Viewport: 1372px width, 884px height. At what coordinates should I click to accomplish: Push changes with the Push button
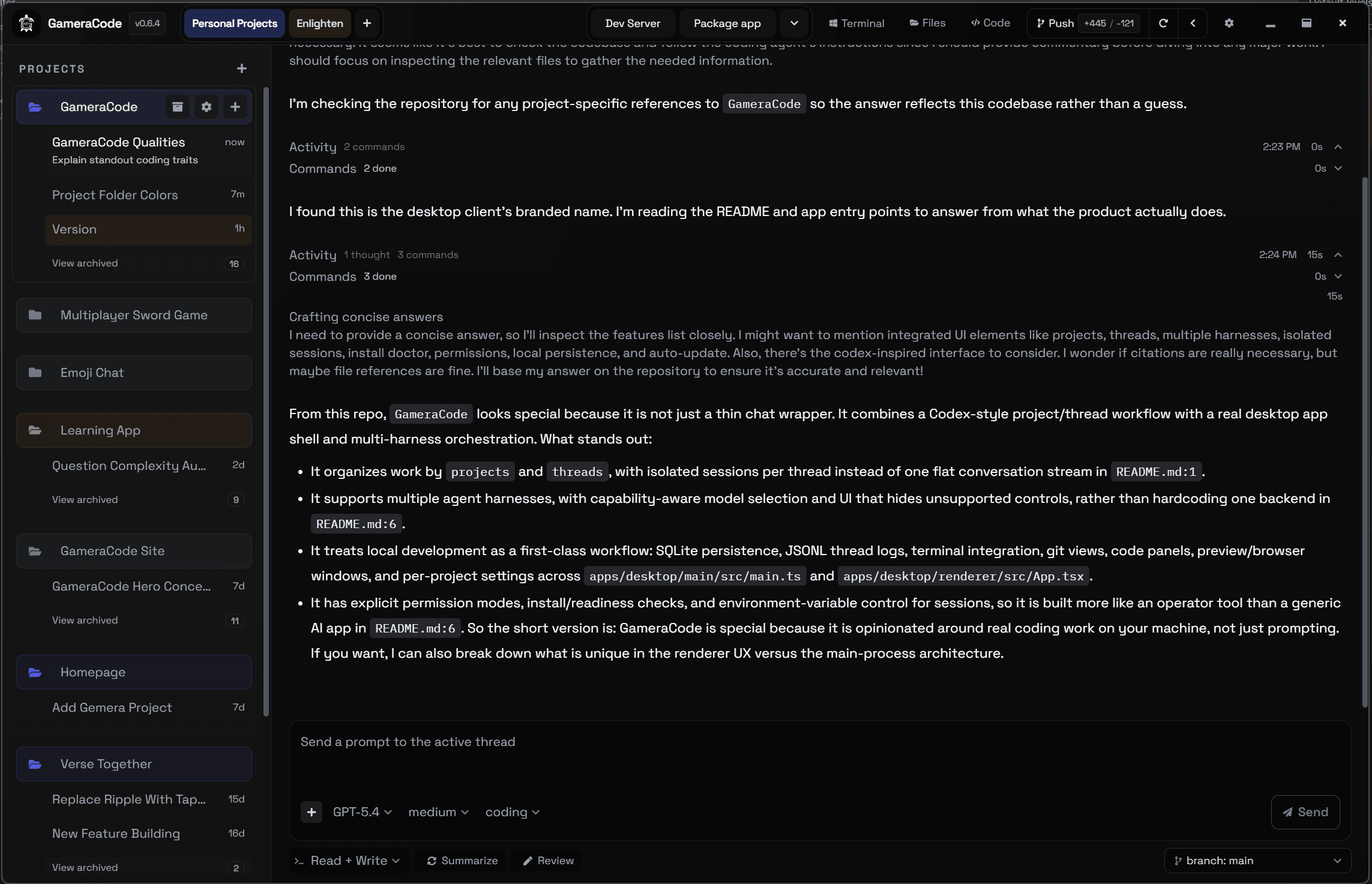(1055, 23)
